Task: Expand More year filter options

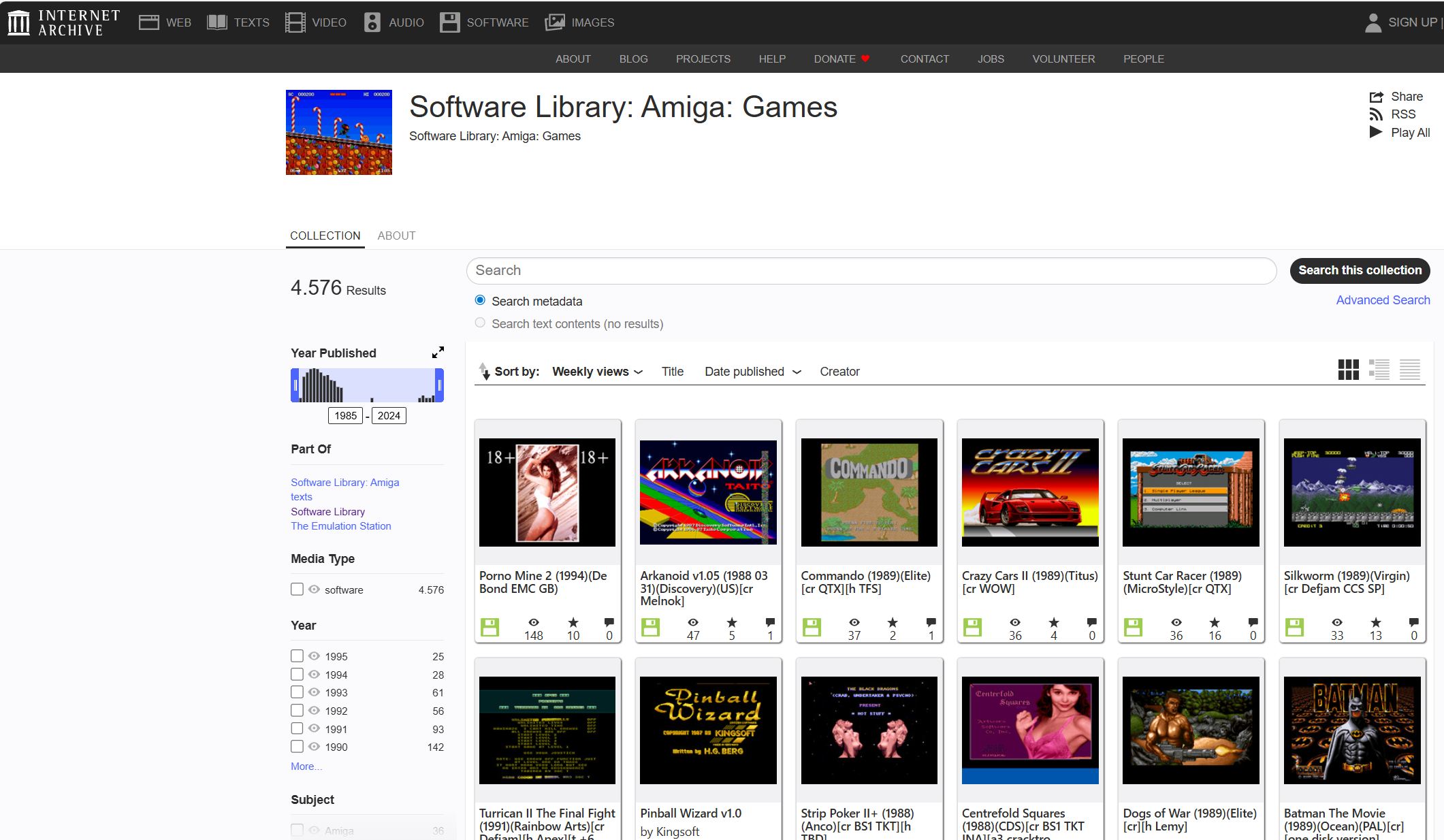Action: 306,766
